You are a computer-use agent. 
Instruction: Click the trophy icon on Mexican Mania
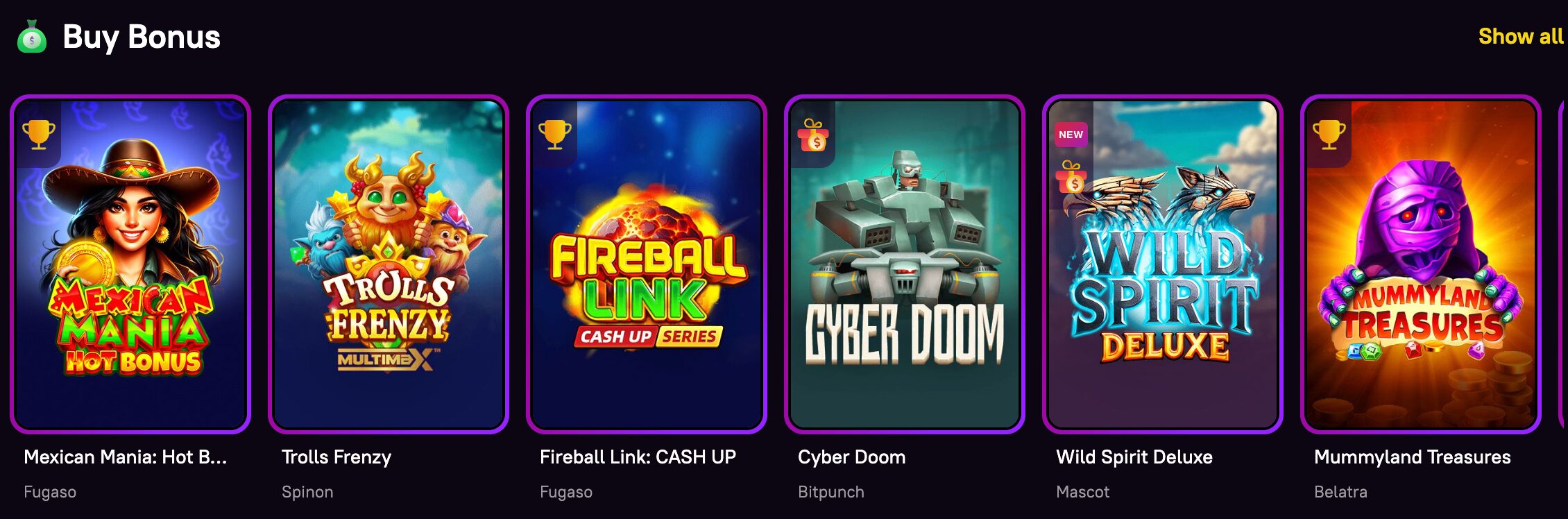[x=39, y=134]
